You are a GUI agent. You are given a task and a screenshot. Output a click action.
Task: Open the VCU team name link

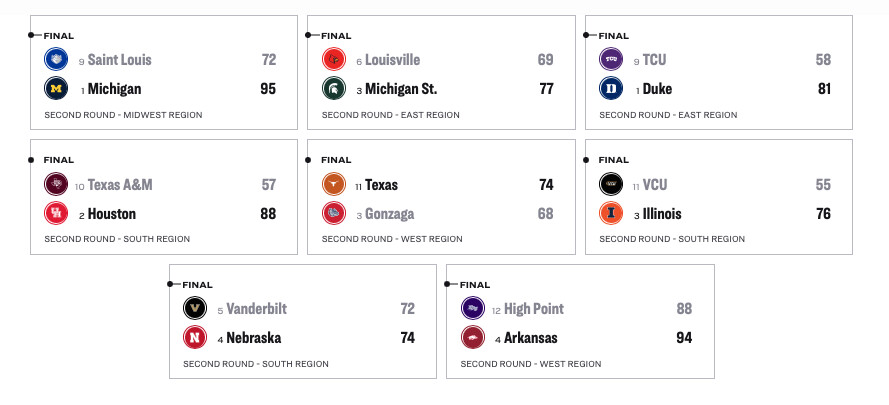coord(656,185)
